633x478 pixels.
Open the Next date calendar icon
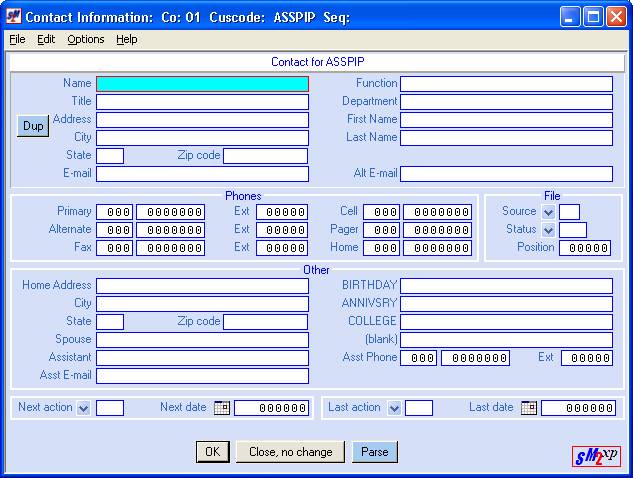(x=222, y=407)
